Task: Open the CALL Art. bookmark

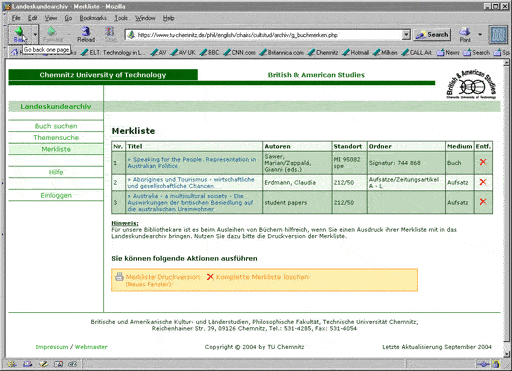Action: [x=417, y=52]
